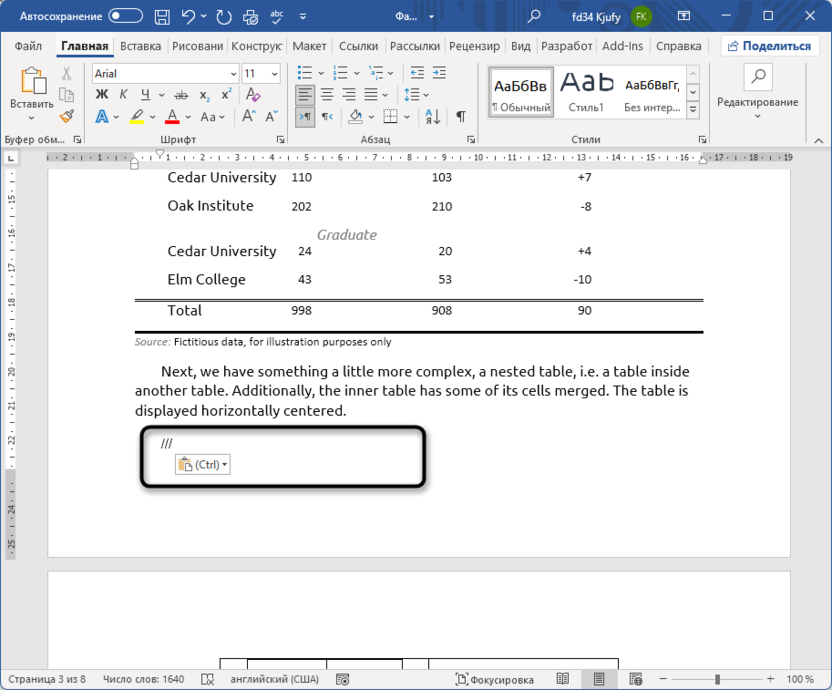Expand the paste options (Ctrl) dropdown
832x690 pixels.
point(225,465)
